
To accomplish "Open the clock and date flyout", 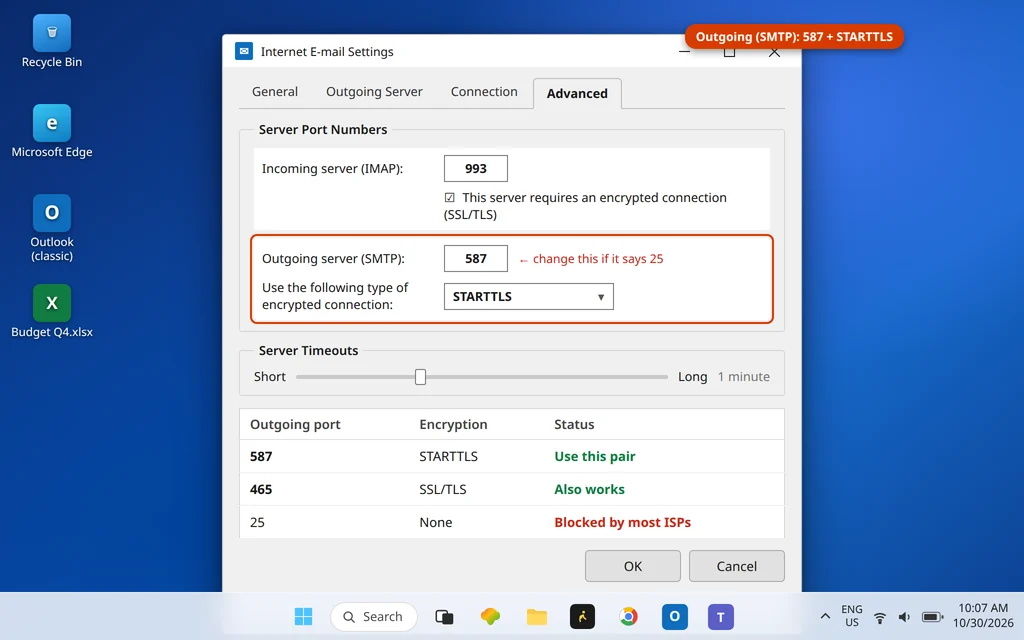I will (983, 616).
